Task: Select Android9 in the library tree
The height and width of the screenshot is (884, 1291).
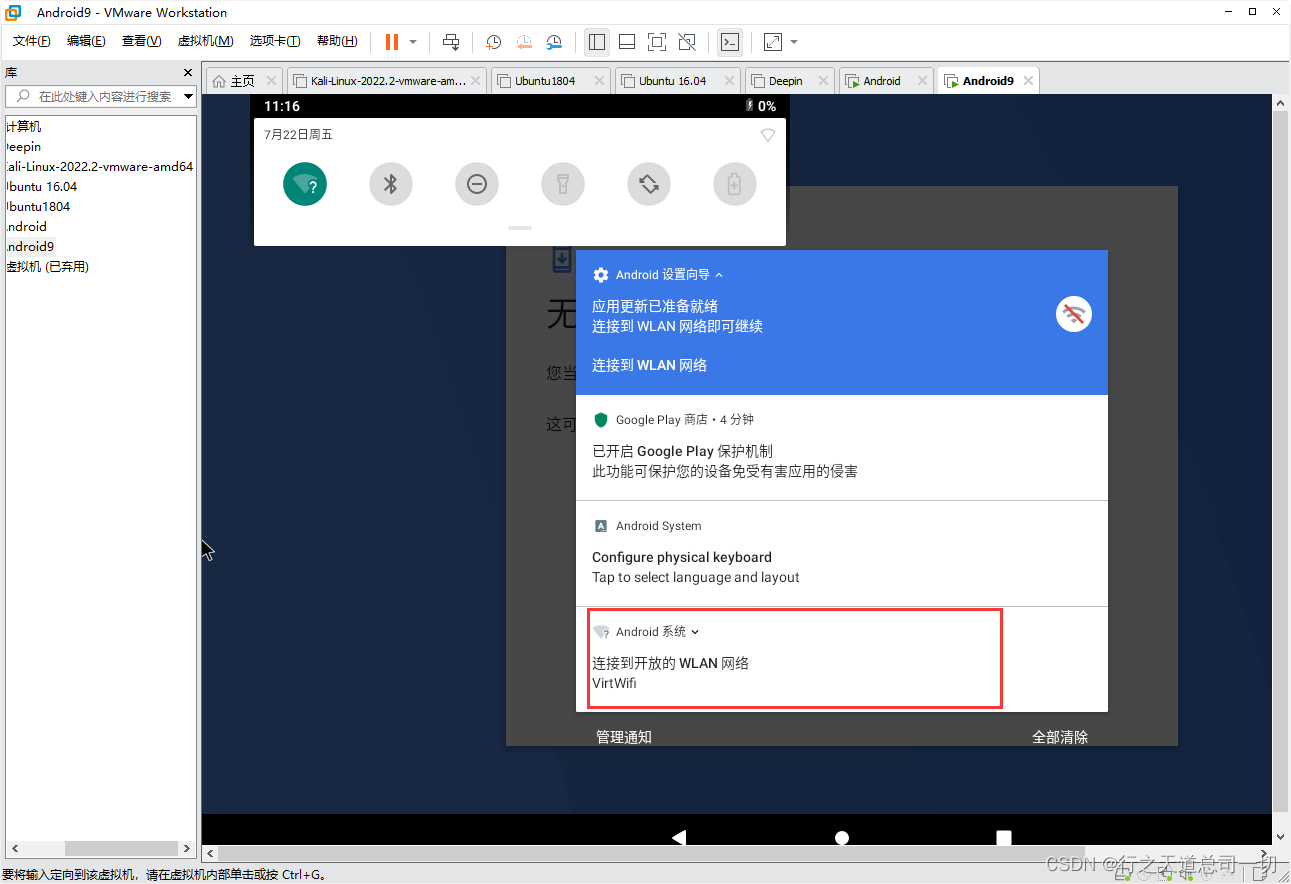Action: [x=29, y=247]
